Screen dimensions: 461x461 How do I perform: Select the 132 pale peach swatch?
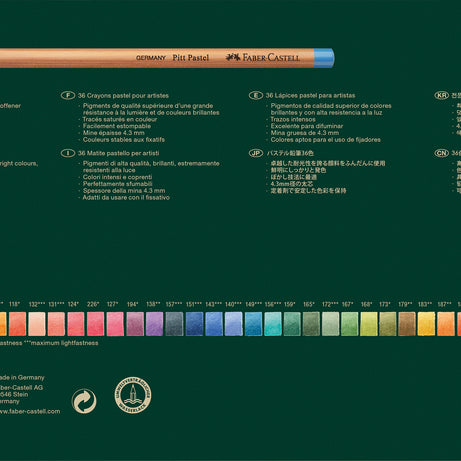37,324
